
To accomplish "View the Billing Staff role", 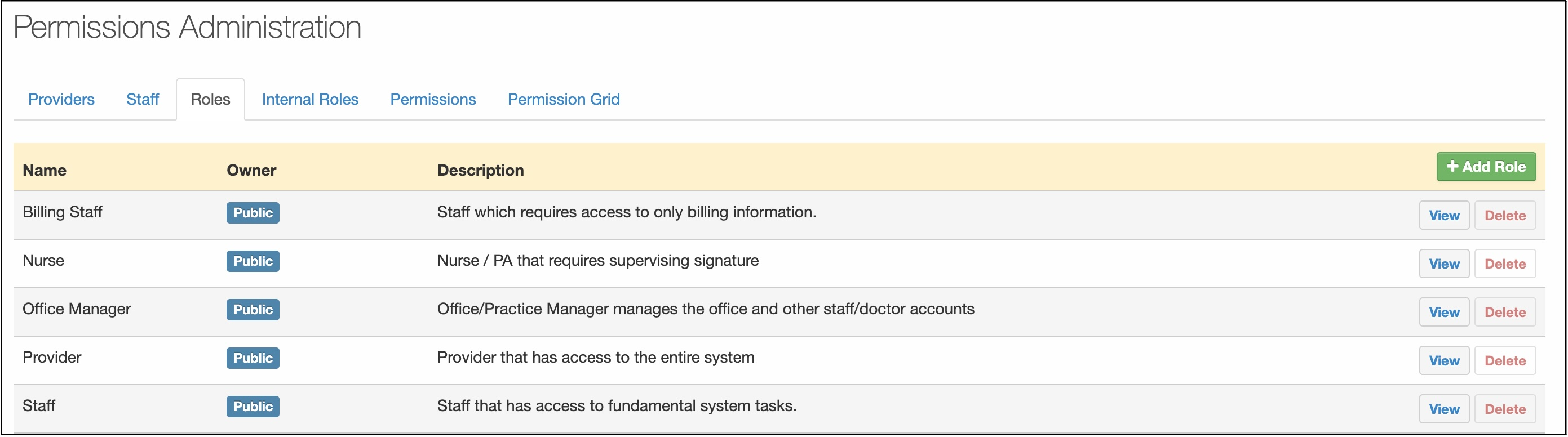I will (1443, 215).
